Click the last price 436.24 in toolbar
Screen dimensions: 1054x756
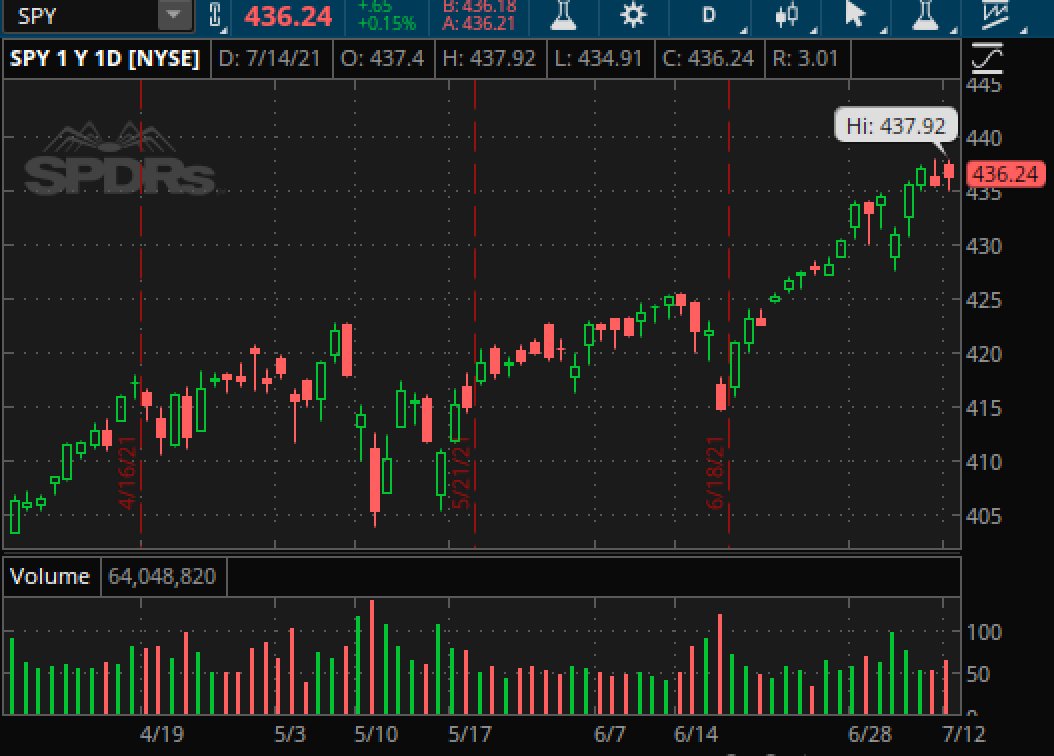click(288, 17)
